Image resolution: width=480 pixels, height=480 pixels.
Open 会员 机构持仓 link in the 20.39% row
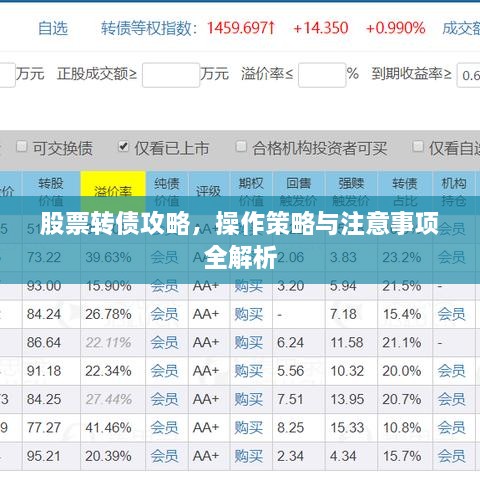[x=451, y=456]
